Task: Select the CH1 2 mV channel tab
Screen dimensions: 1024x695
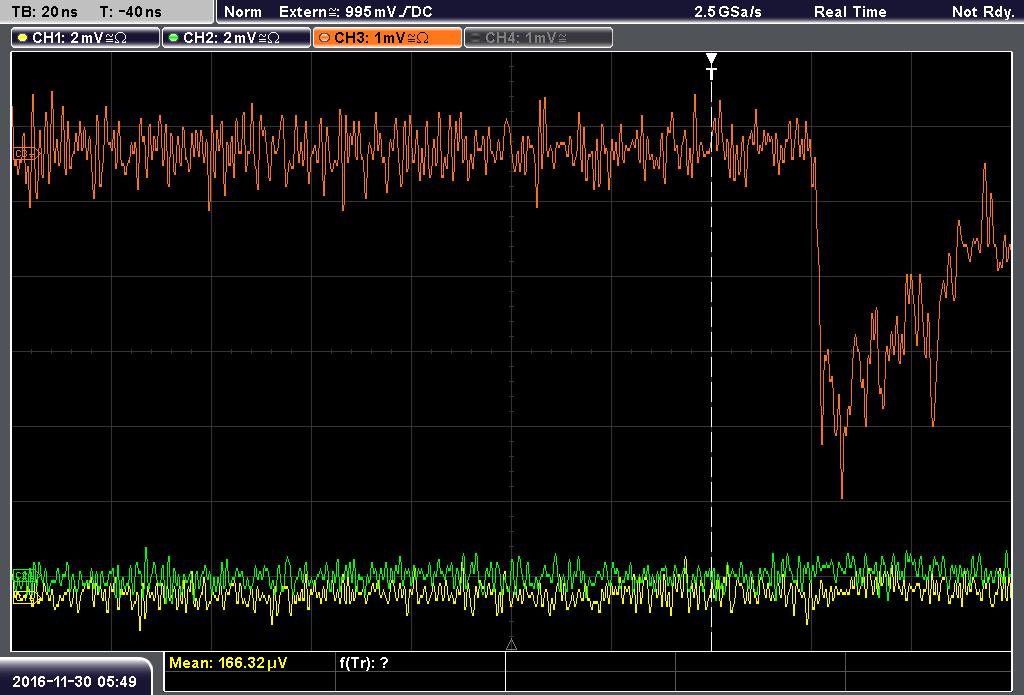Action: [86, 38]
